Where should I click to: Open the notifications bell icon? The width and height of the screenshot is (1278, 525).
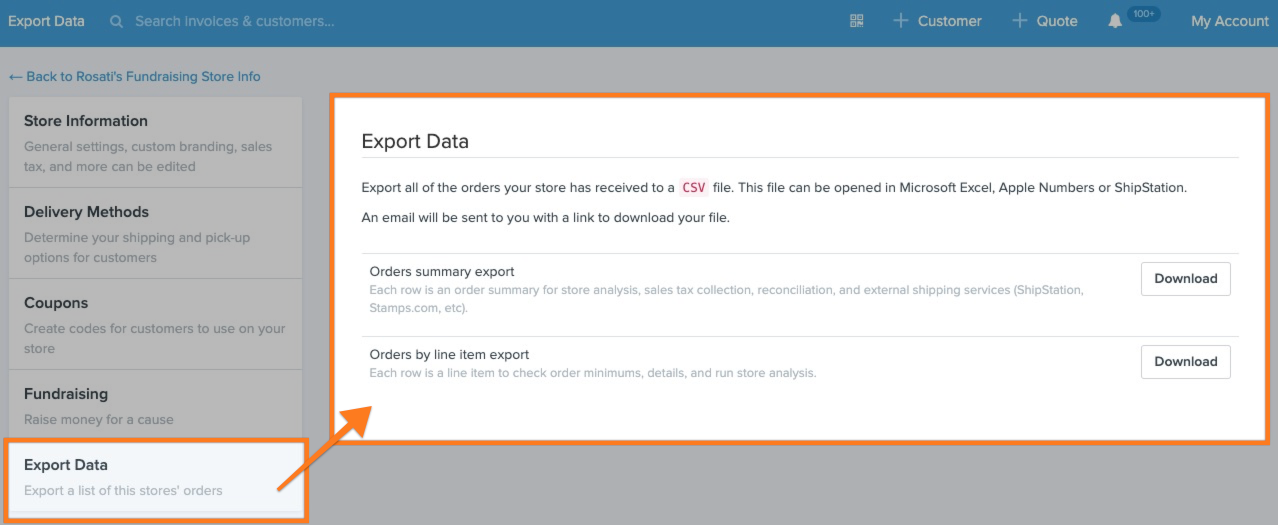pos(1115,21)
